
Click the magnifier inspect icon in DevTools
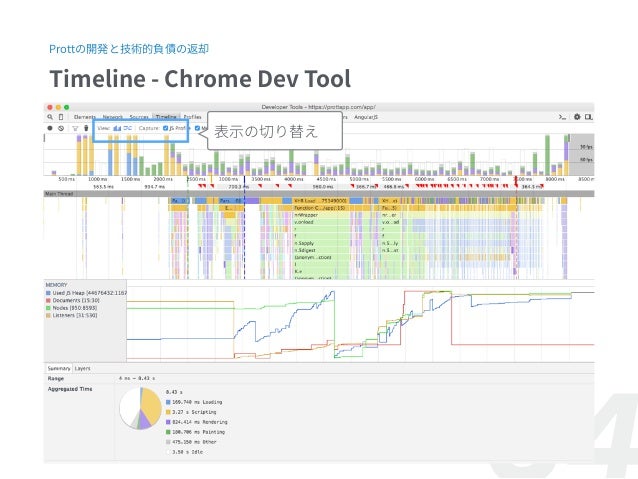point(50,117)
